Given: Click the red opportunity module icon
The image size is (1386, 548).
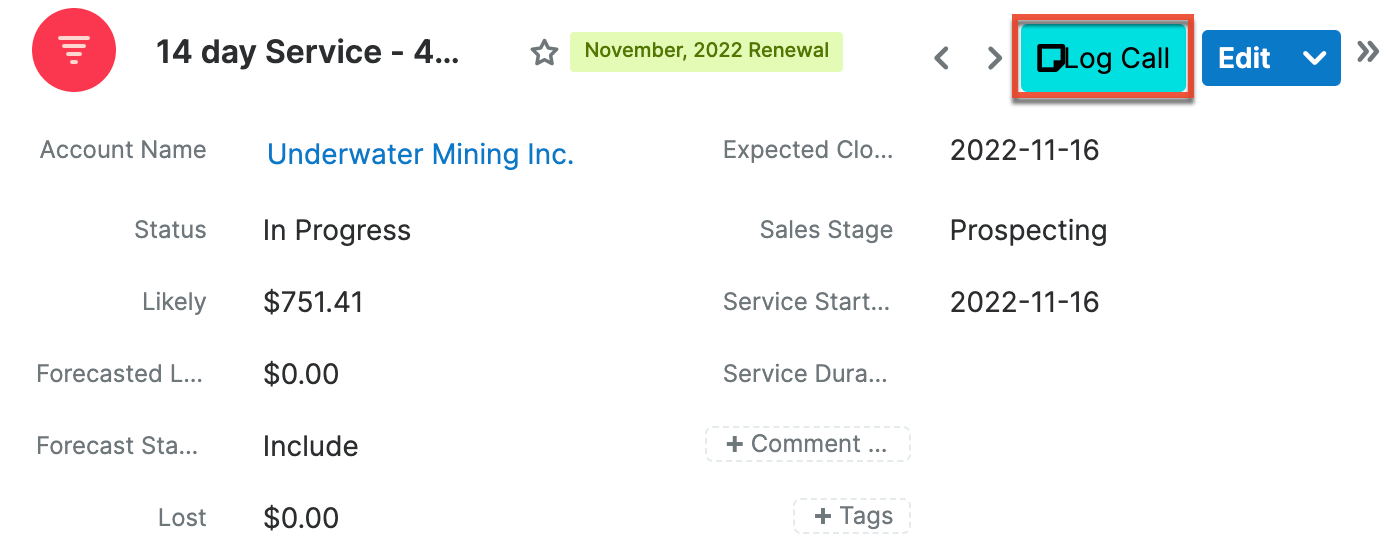Looking at the screenshot, I should 74,50.
